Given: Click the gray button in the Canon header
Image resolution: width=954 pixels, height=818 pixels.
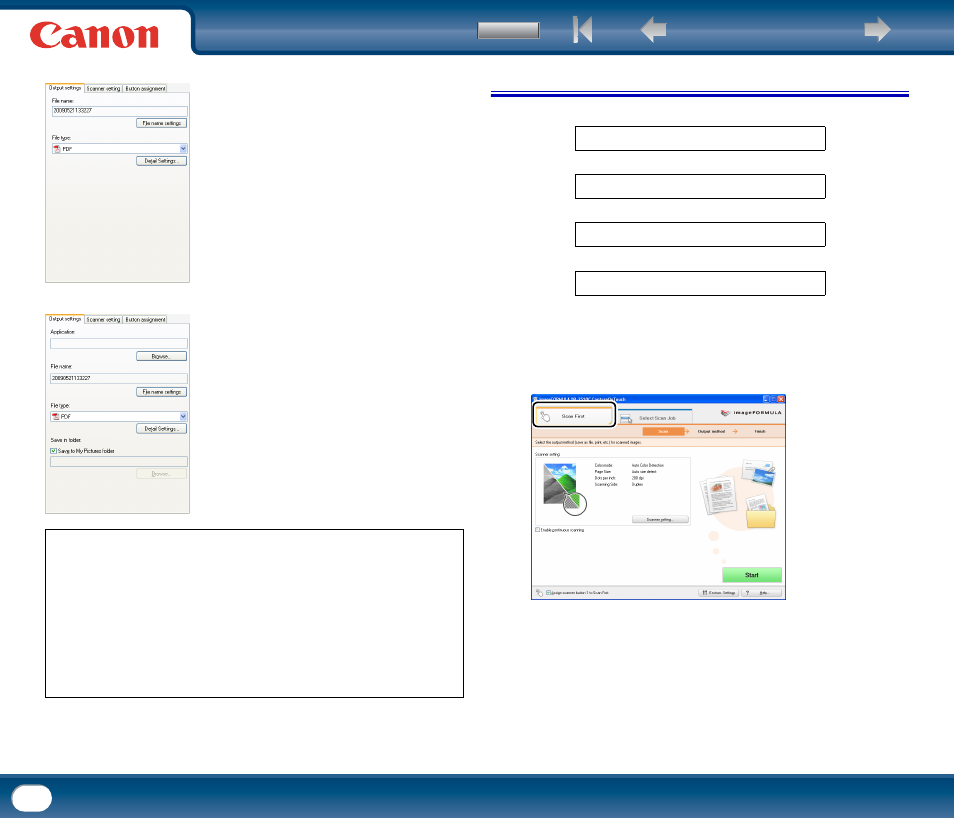Looking at the screenshot, I should tap(508, 30).
